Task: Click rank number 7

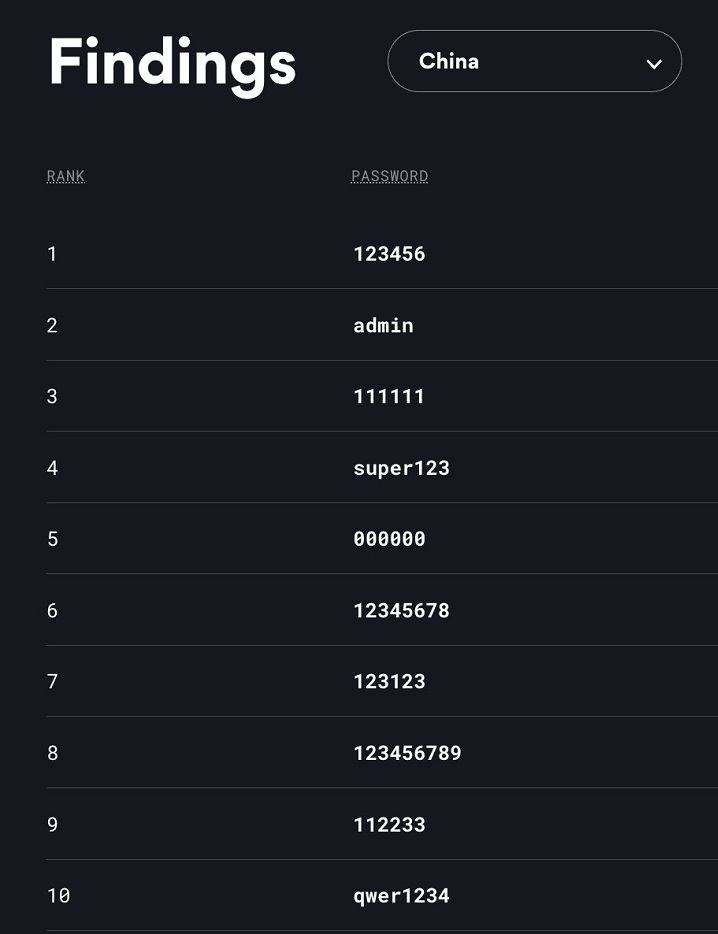Action: (52, 681)
